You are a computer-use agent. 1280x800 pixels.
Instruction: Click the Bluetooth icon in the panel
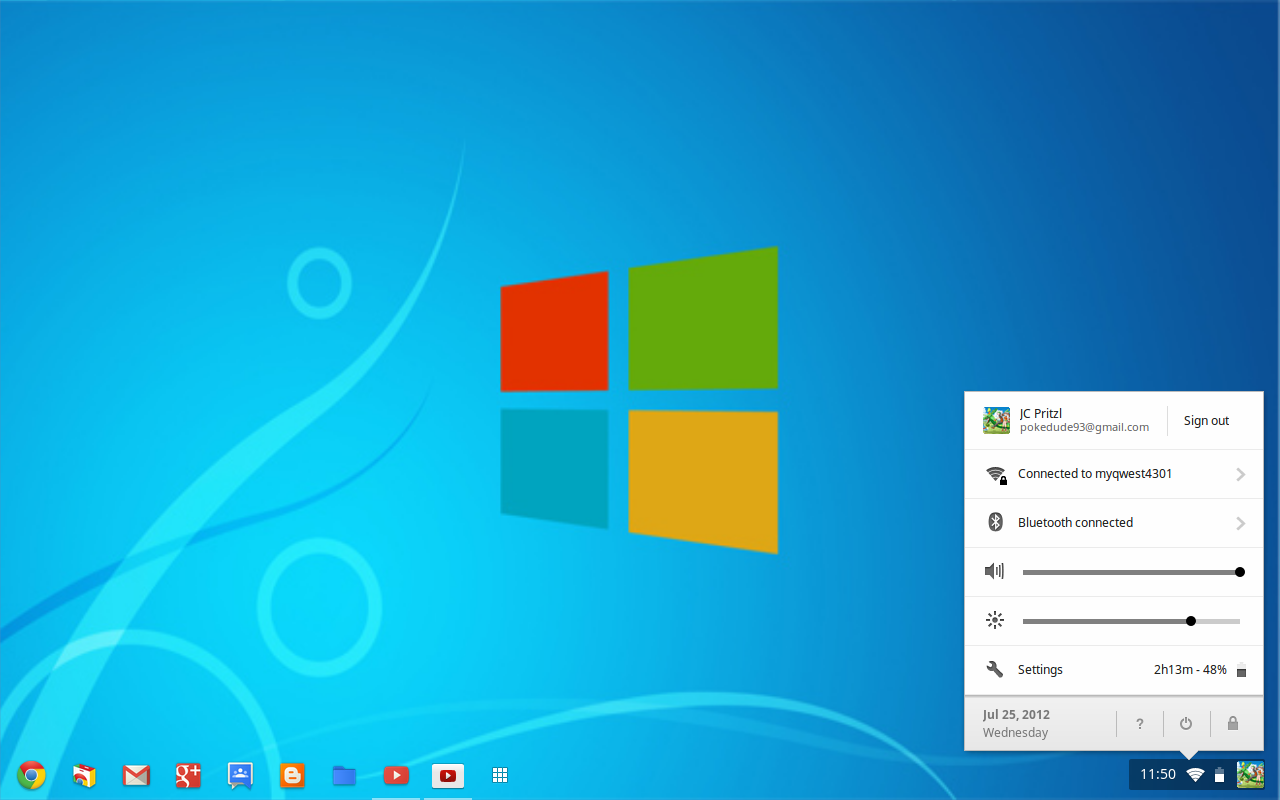pos(995,522)
